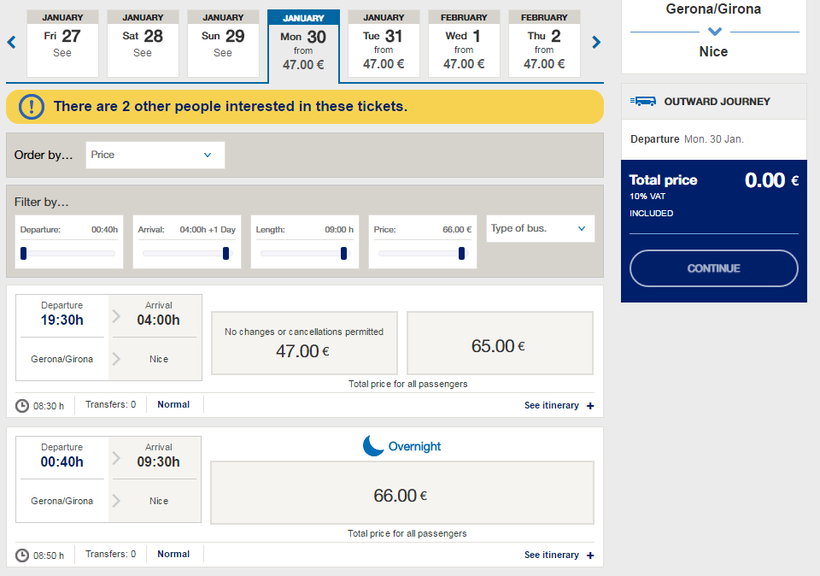This screenshot has width=820, height=576.
Task: Open the Type of bus dropdown
Action: 540,229
